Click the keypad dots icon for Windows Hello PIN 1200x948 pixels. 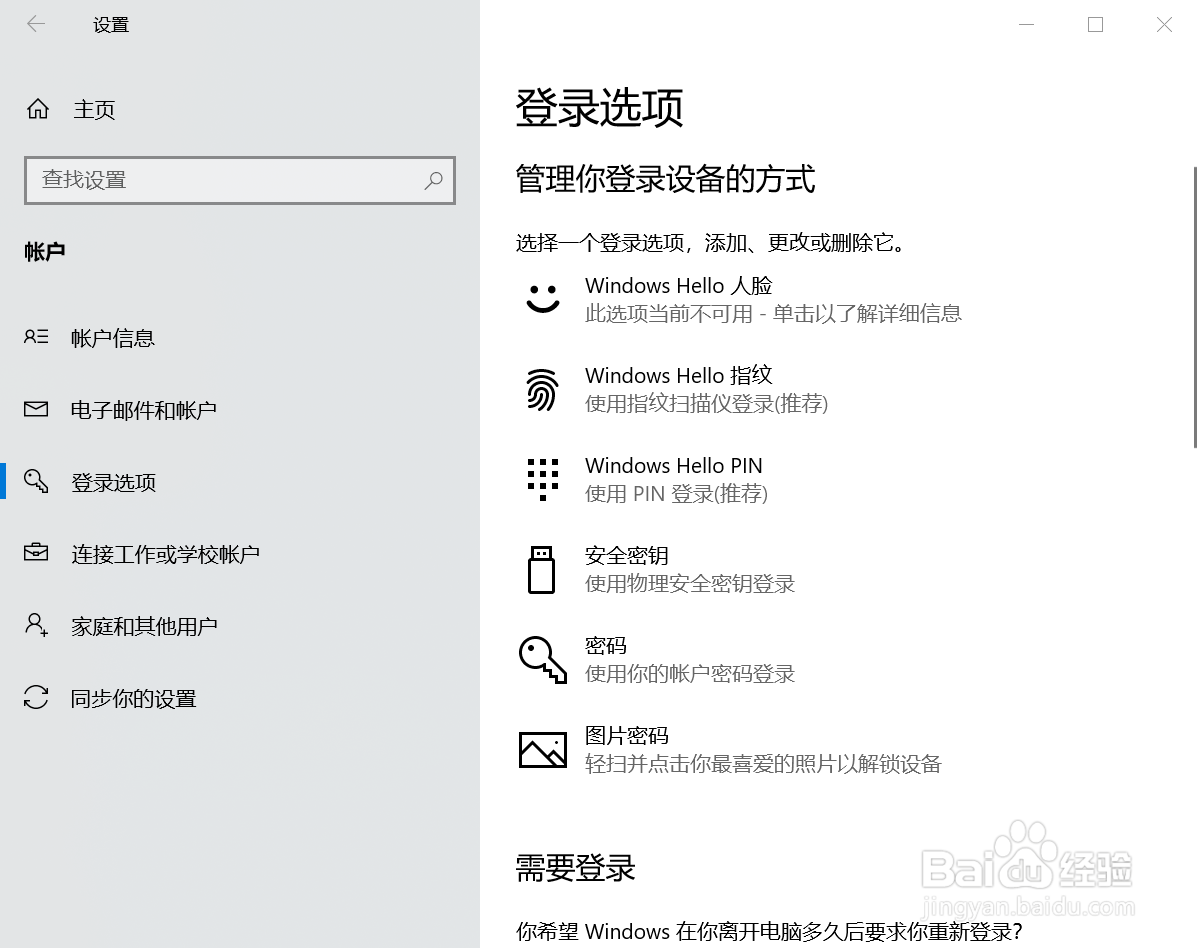tap(543, 480)
